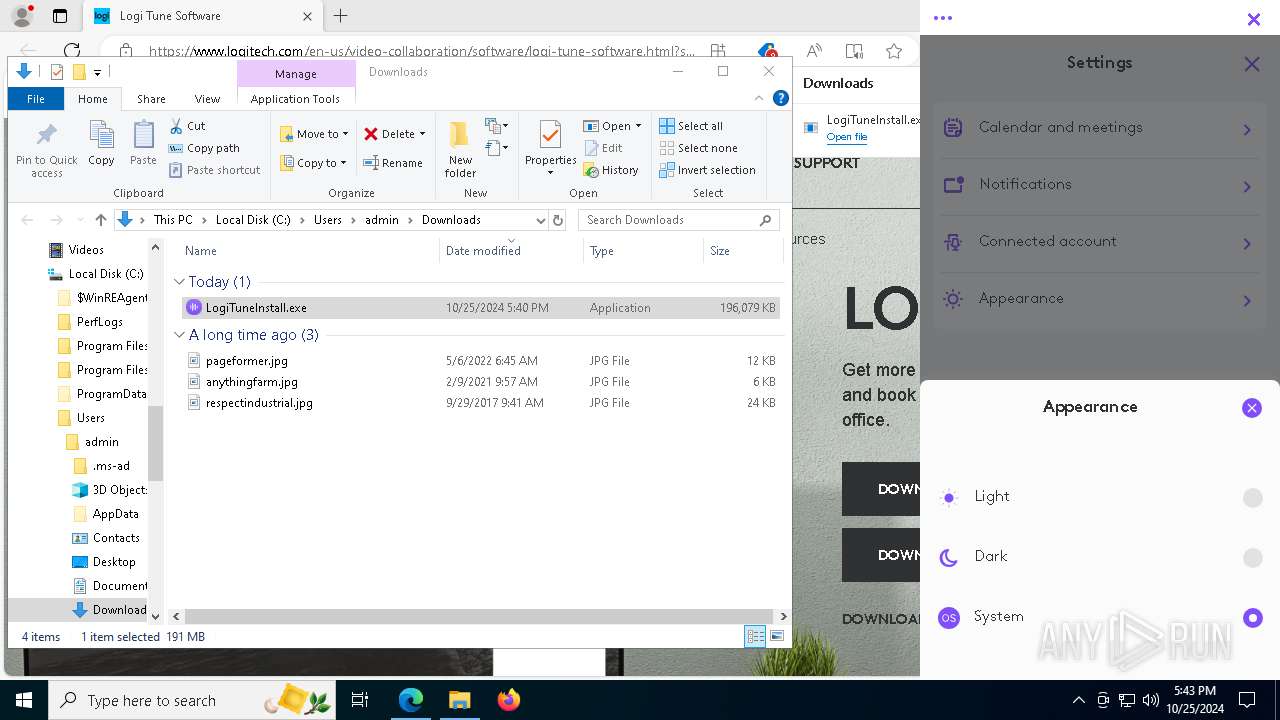This screenshot has width=1280, height=720.
Task: Click Pin to Quick access icon
Action: [46, 149]
